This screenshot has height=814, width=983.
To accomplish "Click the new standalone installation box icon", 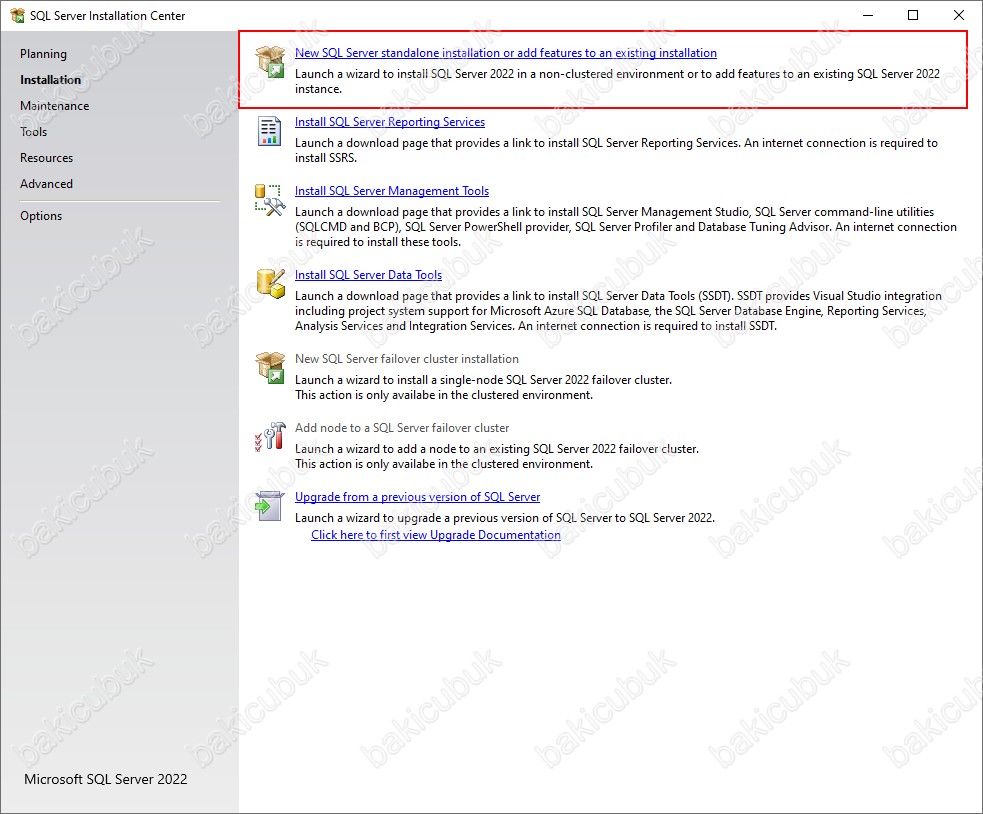I will [x=270, y=61].
